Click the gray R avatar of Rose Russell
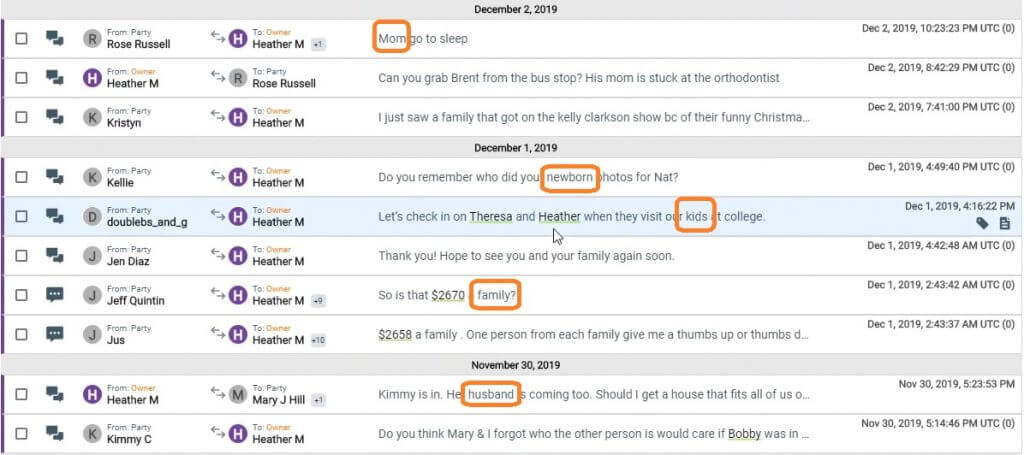 pos(92,39)
